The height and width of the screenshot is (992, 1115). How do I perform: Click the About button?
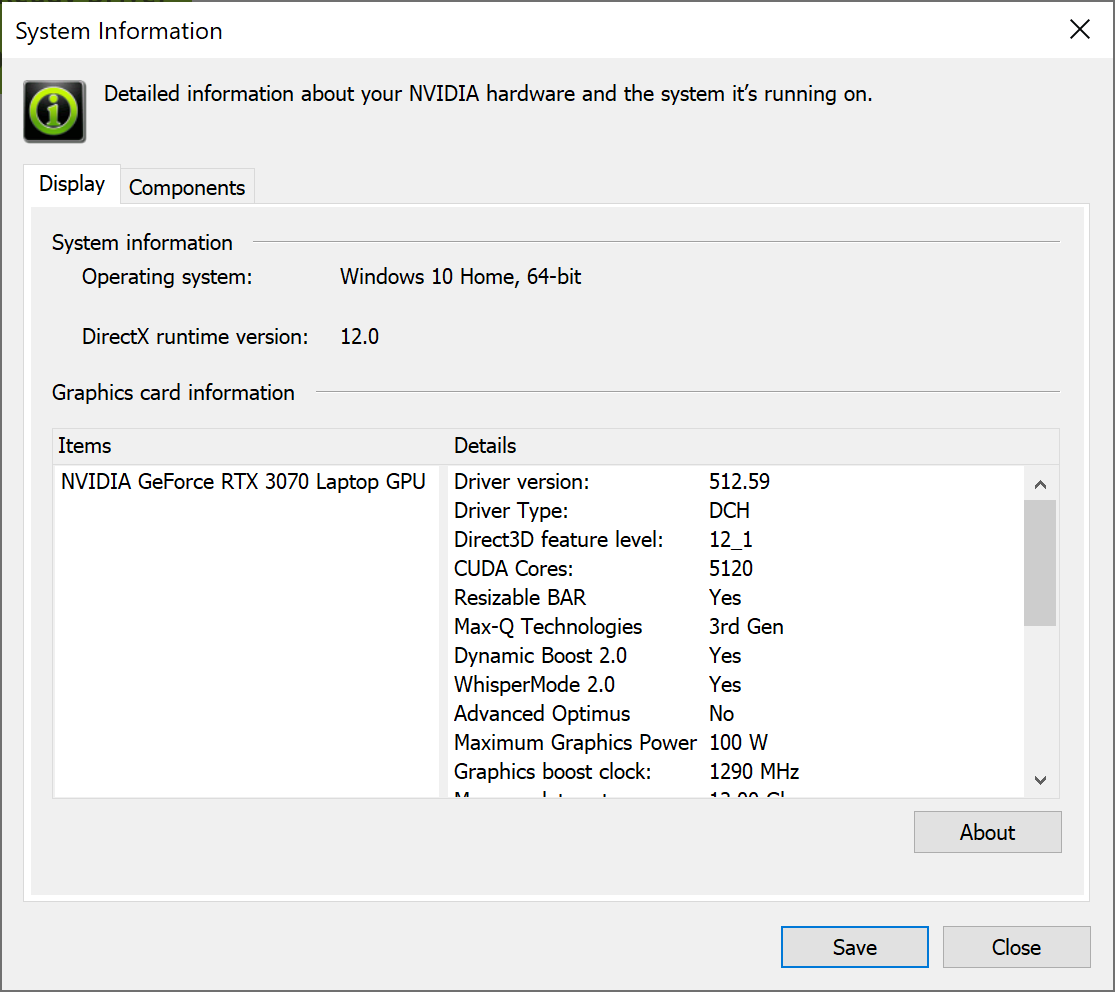[x=987, y=832]
